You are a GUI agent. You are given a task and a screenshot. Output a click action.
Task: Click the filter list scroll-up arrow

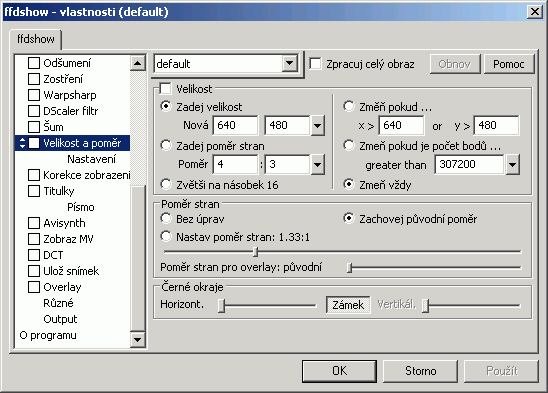point(138,63)
